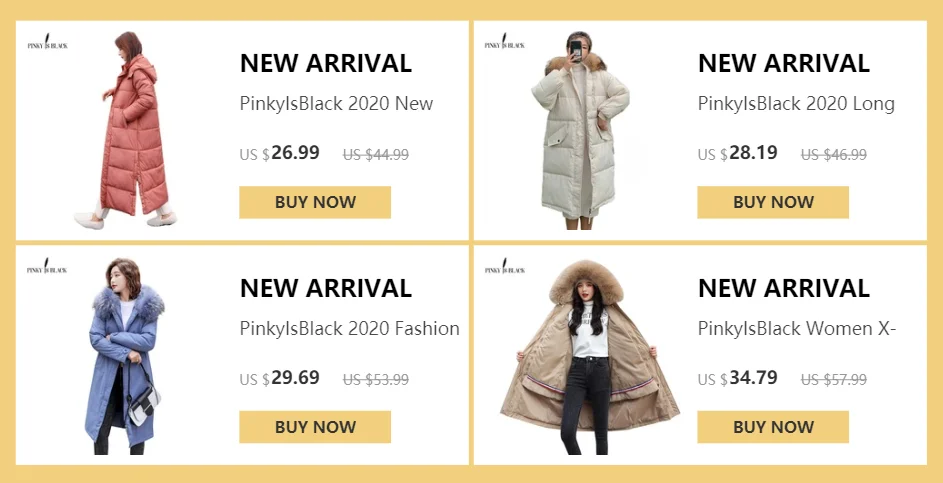The height and width of the screenshot is (483, 943).
Task: Open the khaki fur-hood parka image
Action: [589, 356]
